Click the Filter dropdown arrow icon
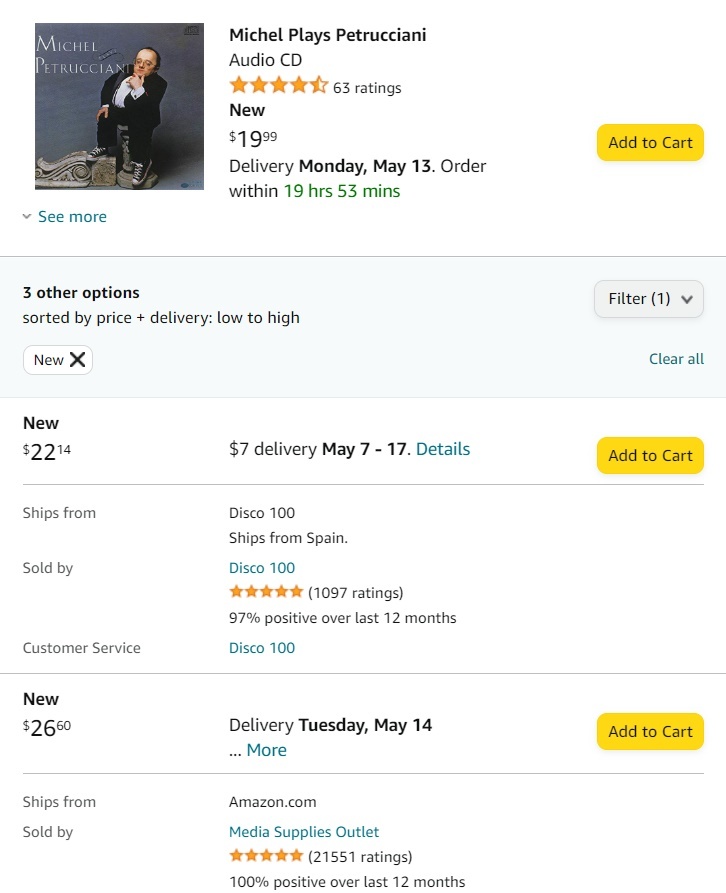 (x=686, y=299)
